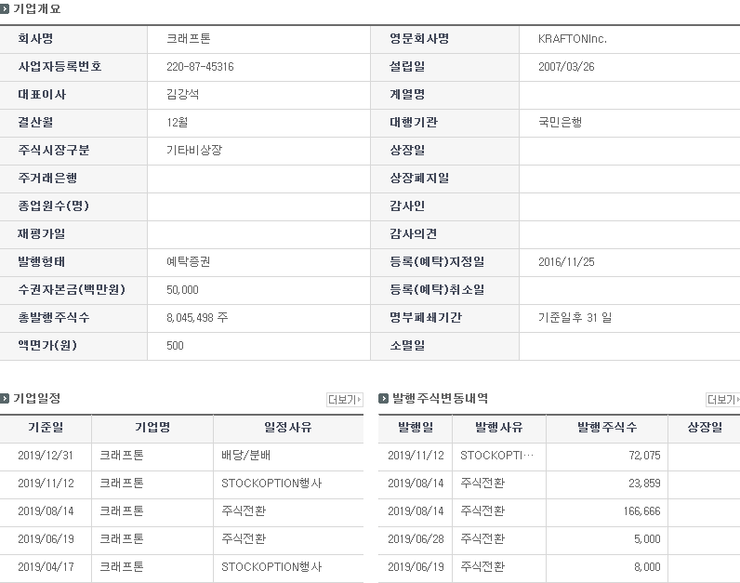
Task: Select agency value 국민은행
Action: pos(560,122)
